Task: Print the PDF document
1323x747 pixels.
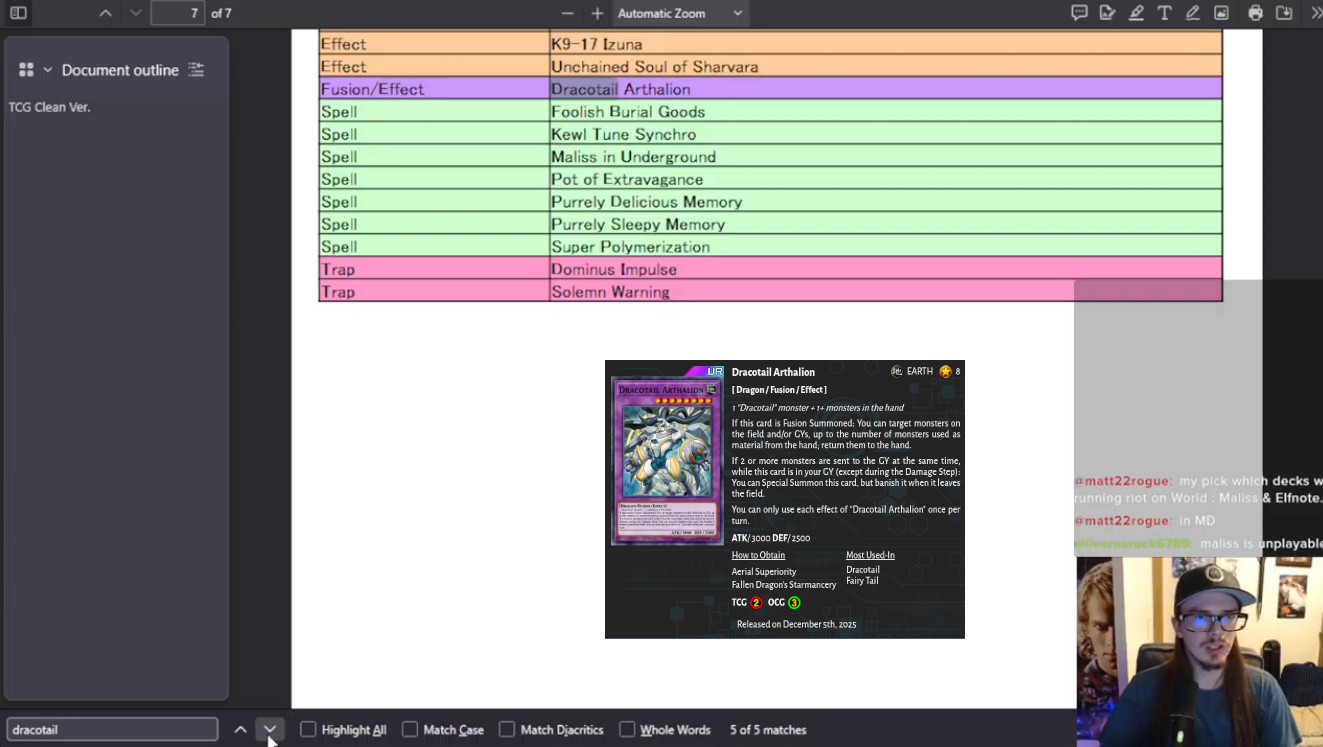Action: pyautogui.click(x=1256, y=13)
